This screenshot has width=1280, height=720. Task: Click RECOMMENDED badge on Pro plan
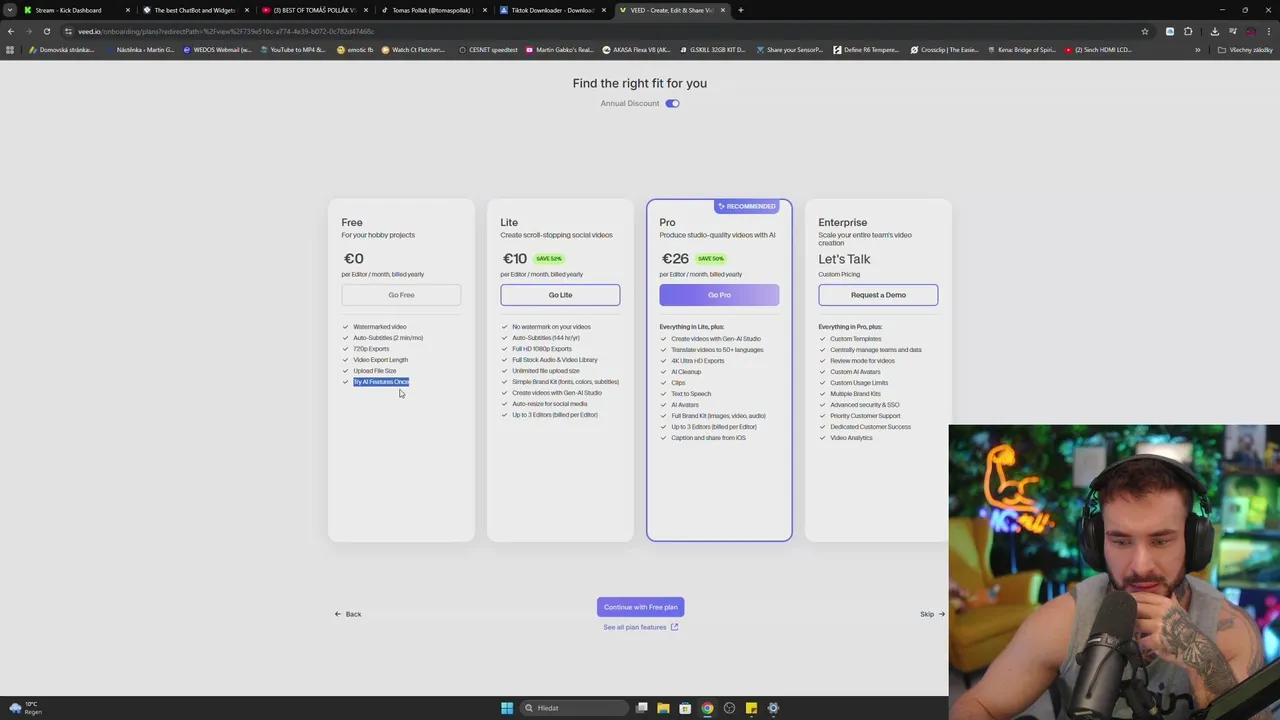click(x=747, y=206)
